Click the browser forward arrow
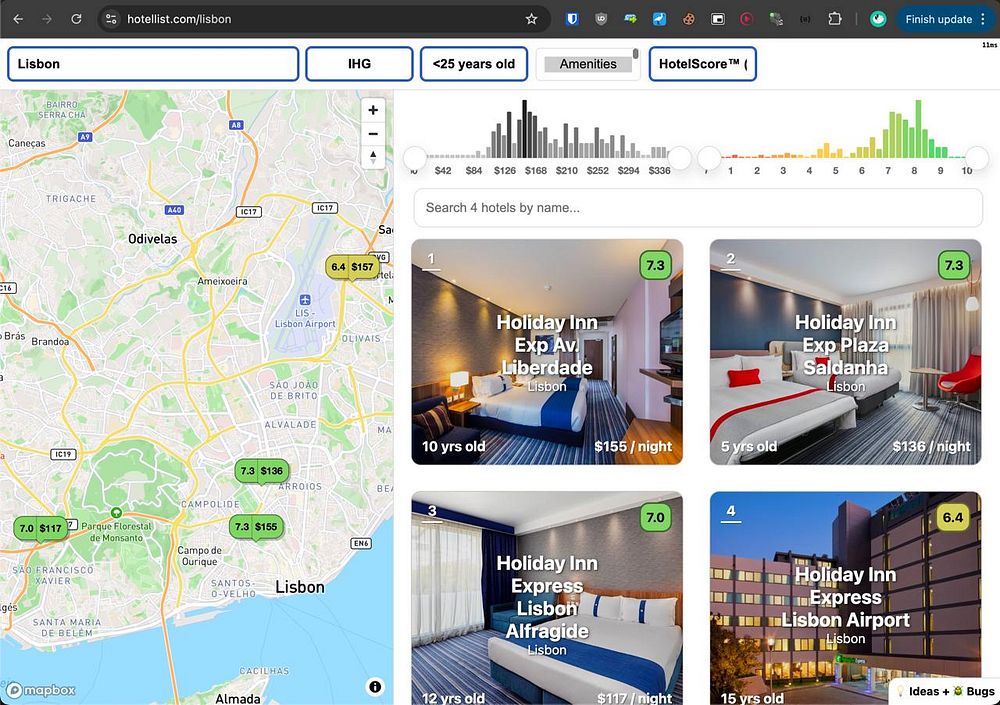Screen dimensions: 1000x705 47,19
